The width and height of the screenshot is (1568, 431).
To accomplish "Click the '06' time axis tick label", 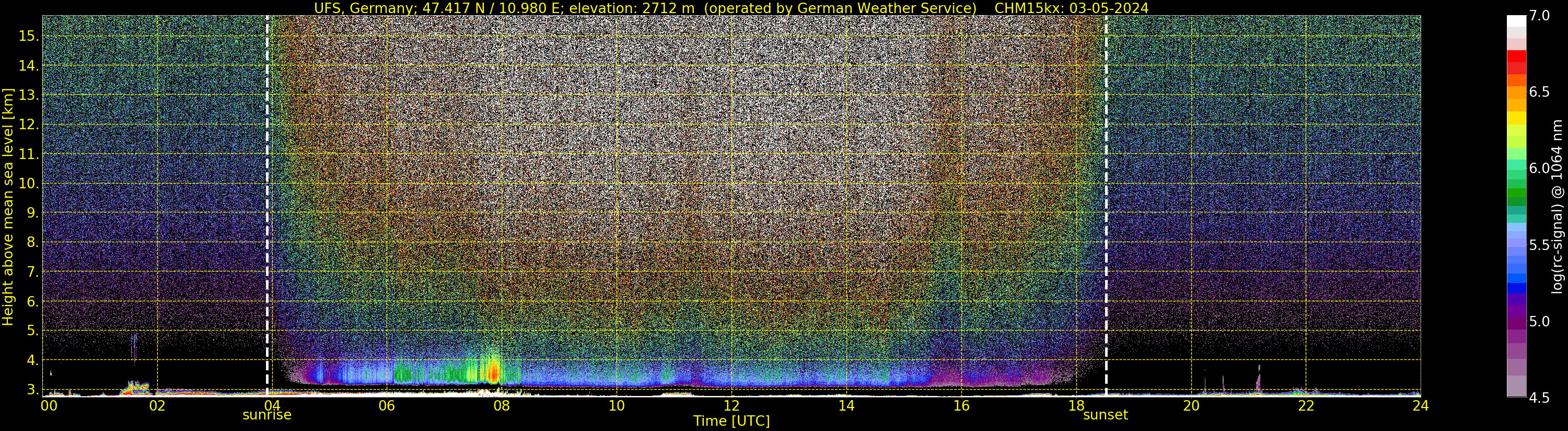I will pos(387,405).
